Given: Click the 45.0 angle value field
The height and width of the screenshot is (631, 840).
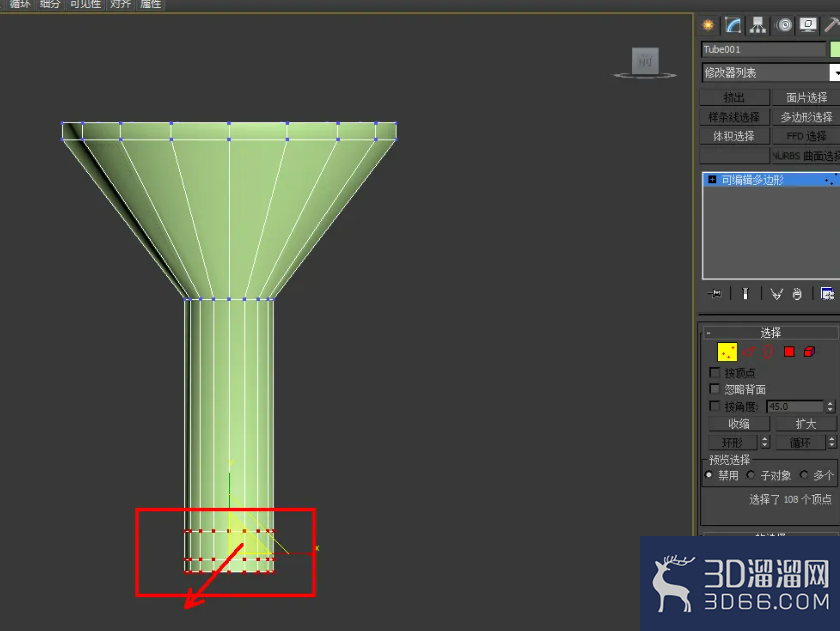Looking at the screenshot, I should click(795, 407).
